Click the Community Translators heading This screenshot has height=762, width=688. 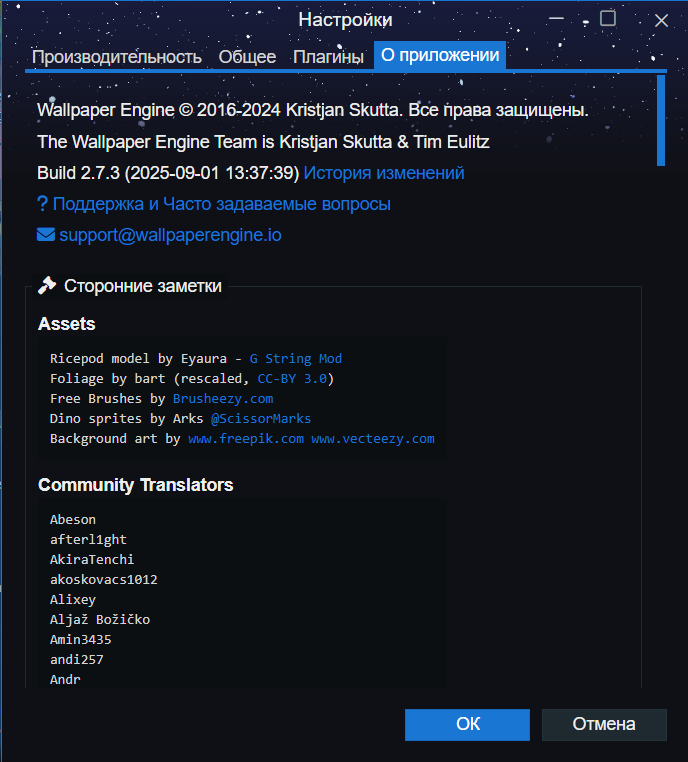(x=136, y=485)
